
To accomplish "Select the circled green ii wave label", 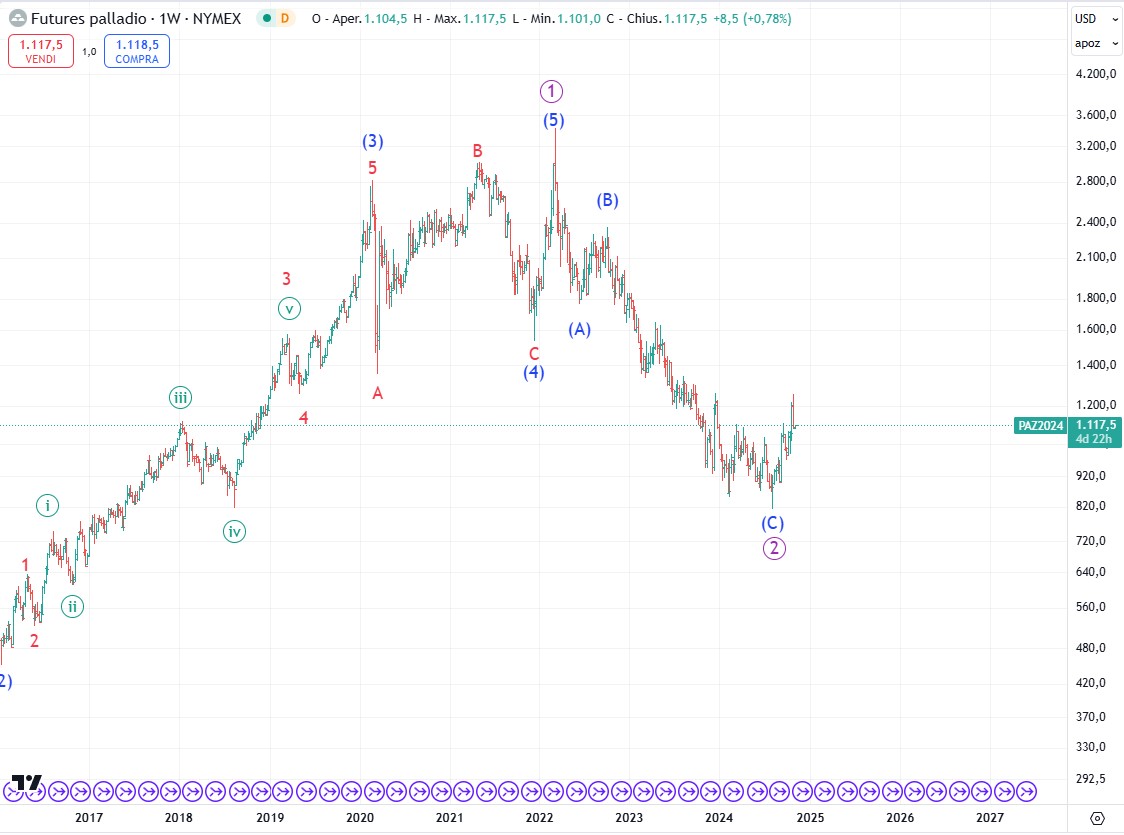I will [x=72, y=607].
